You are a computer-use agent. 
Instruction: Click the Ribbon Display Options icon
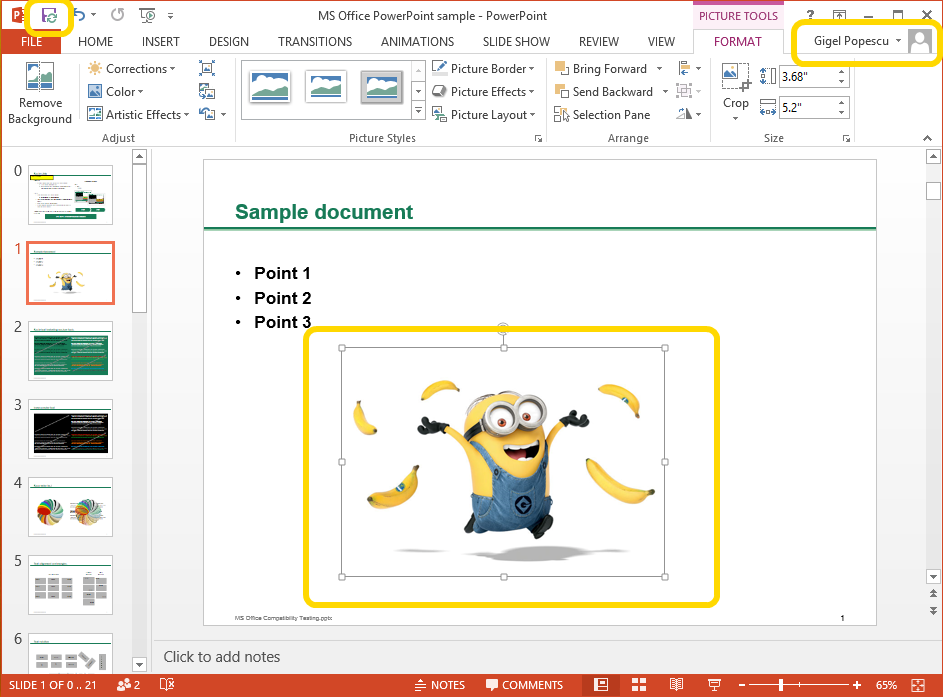coord(840,16)
